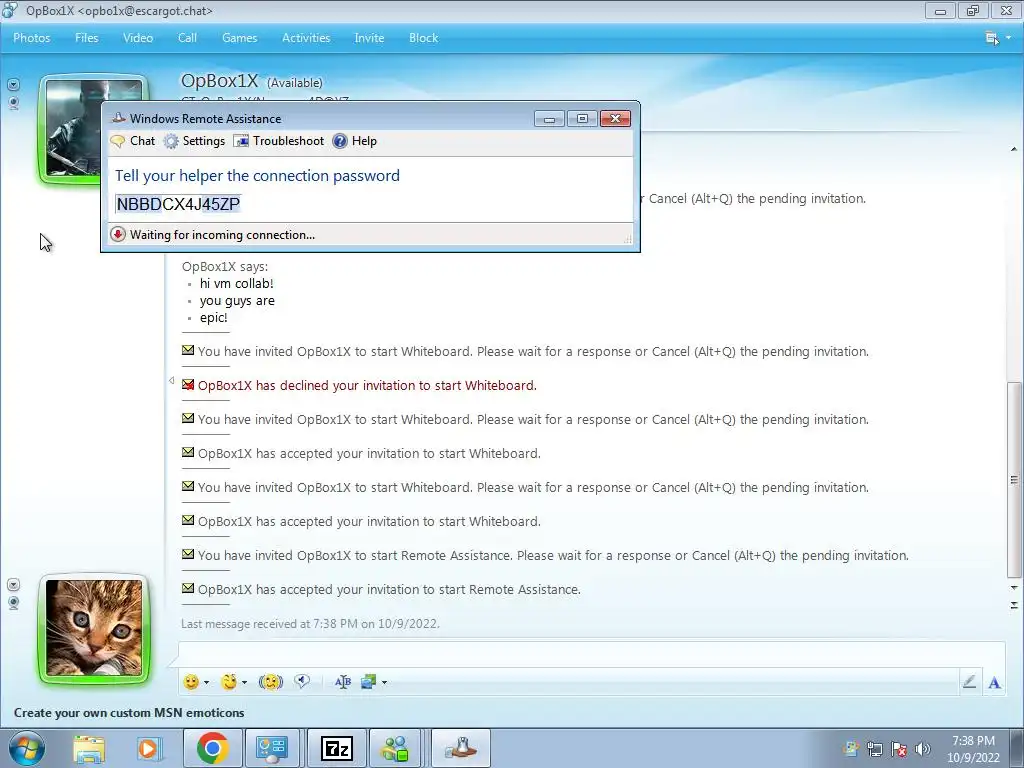The image size is (1024, 768).
Task: Click the Remote Assistance resize grip corner
Action: coord(628,240)
